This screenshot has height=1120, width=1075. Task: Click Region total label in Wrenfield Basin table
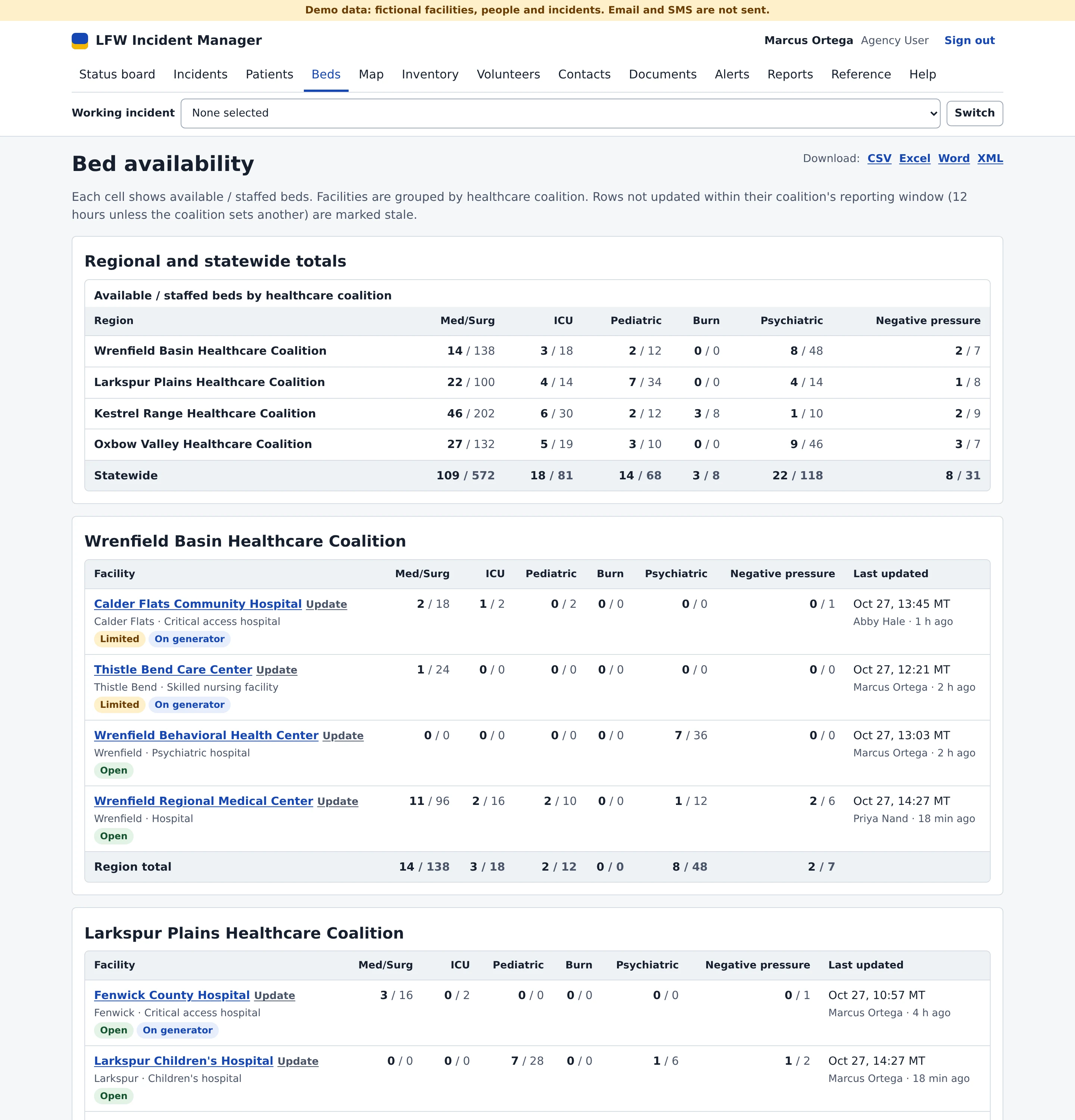133,867
